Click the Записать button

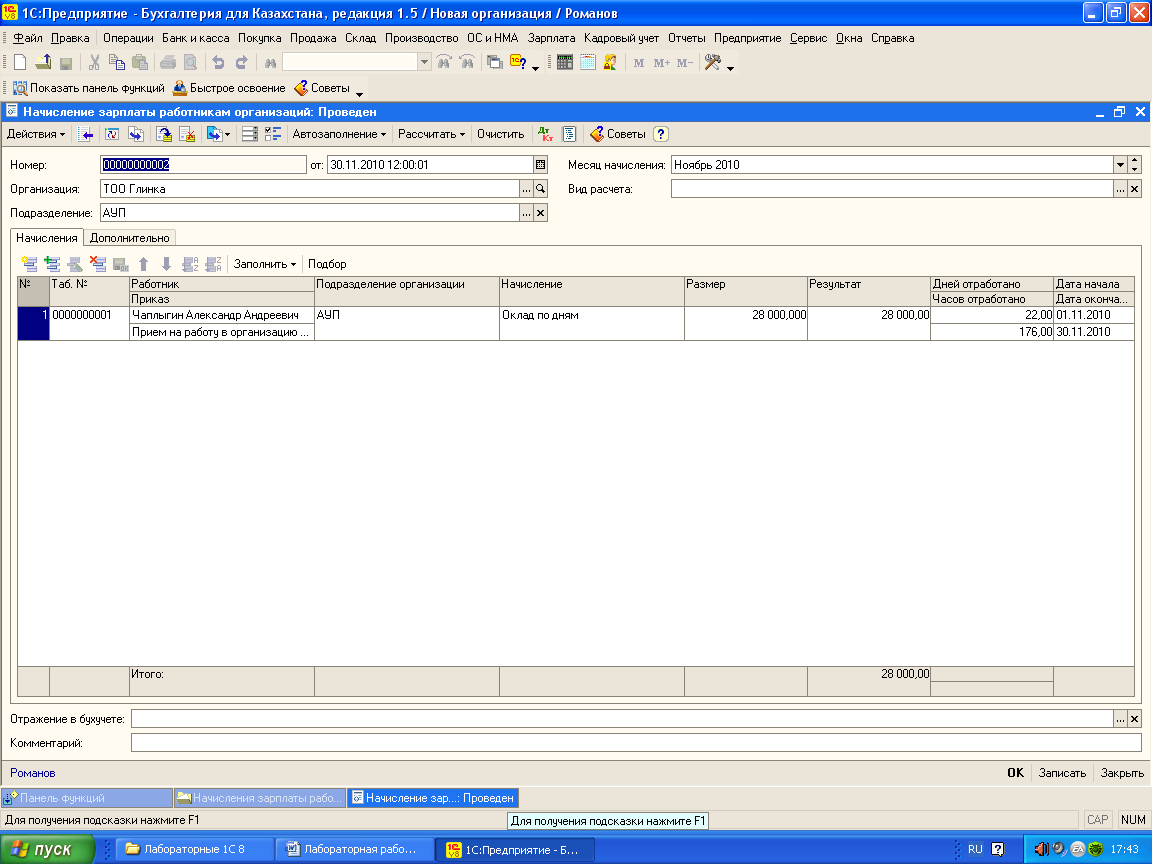point(1062,773)
